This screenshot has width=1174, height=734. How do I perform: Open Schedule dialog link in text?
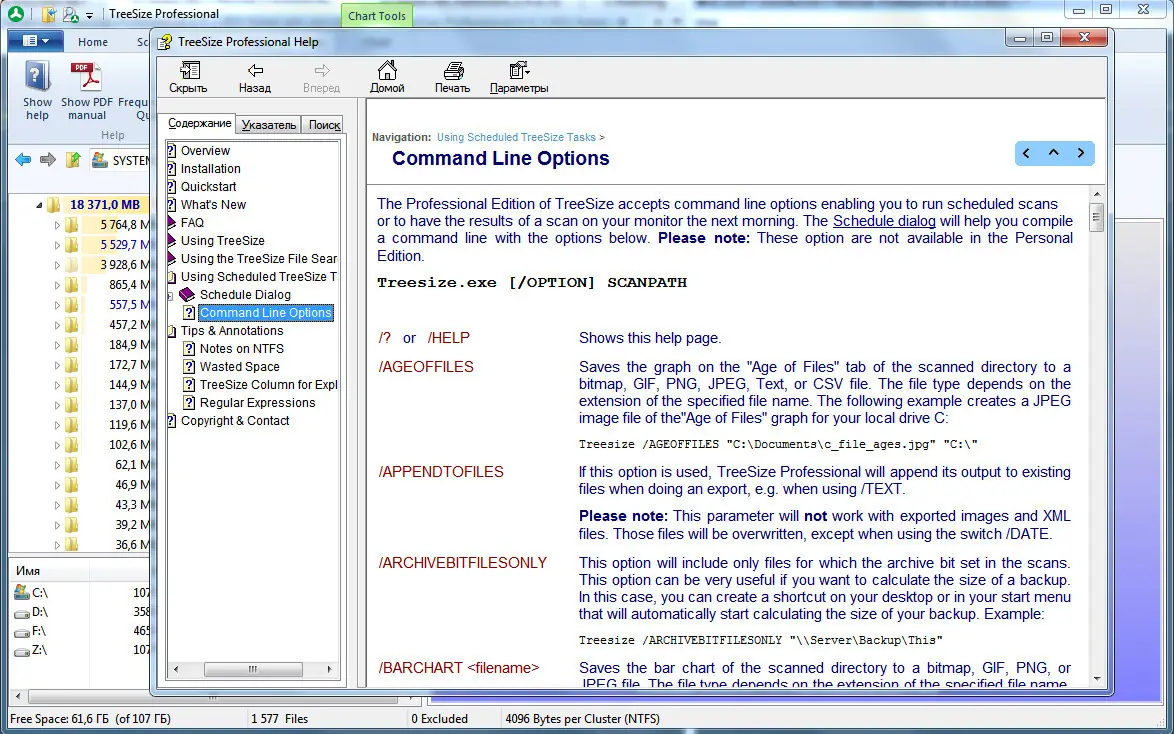tap(884, 221)
